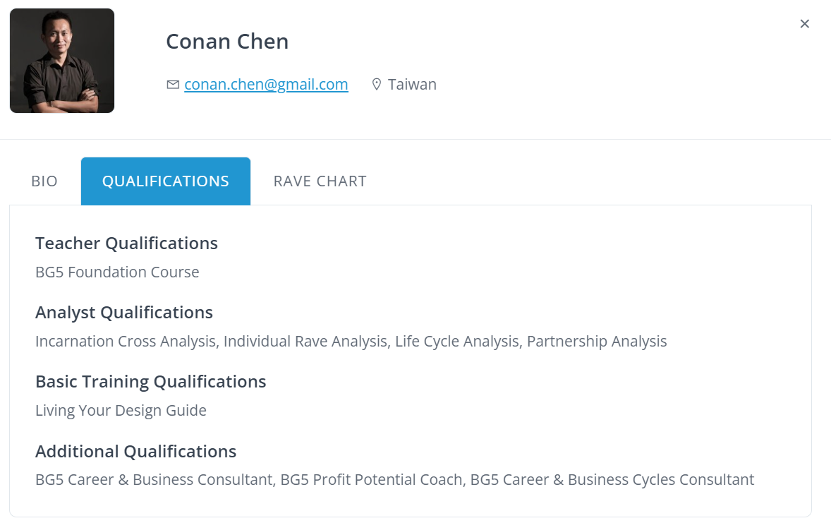
Task: Open the conan.chen@gmail.com email link
Action: tap(266, 84)
